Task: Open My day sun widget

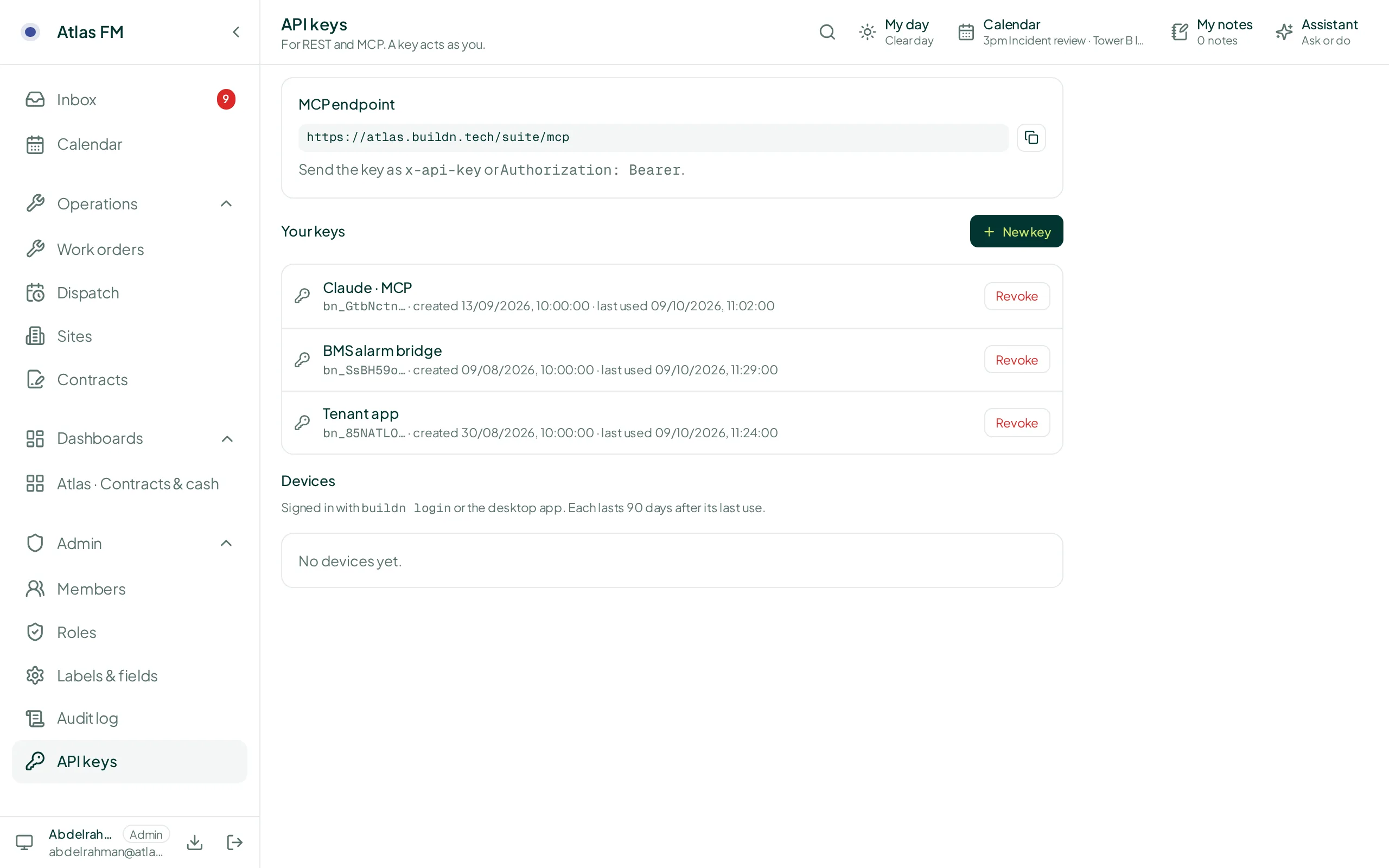Action: click(895, 32)
